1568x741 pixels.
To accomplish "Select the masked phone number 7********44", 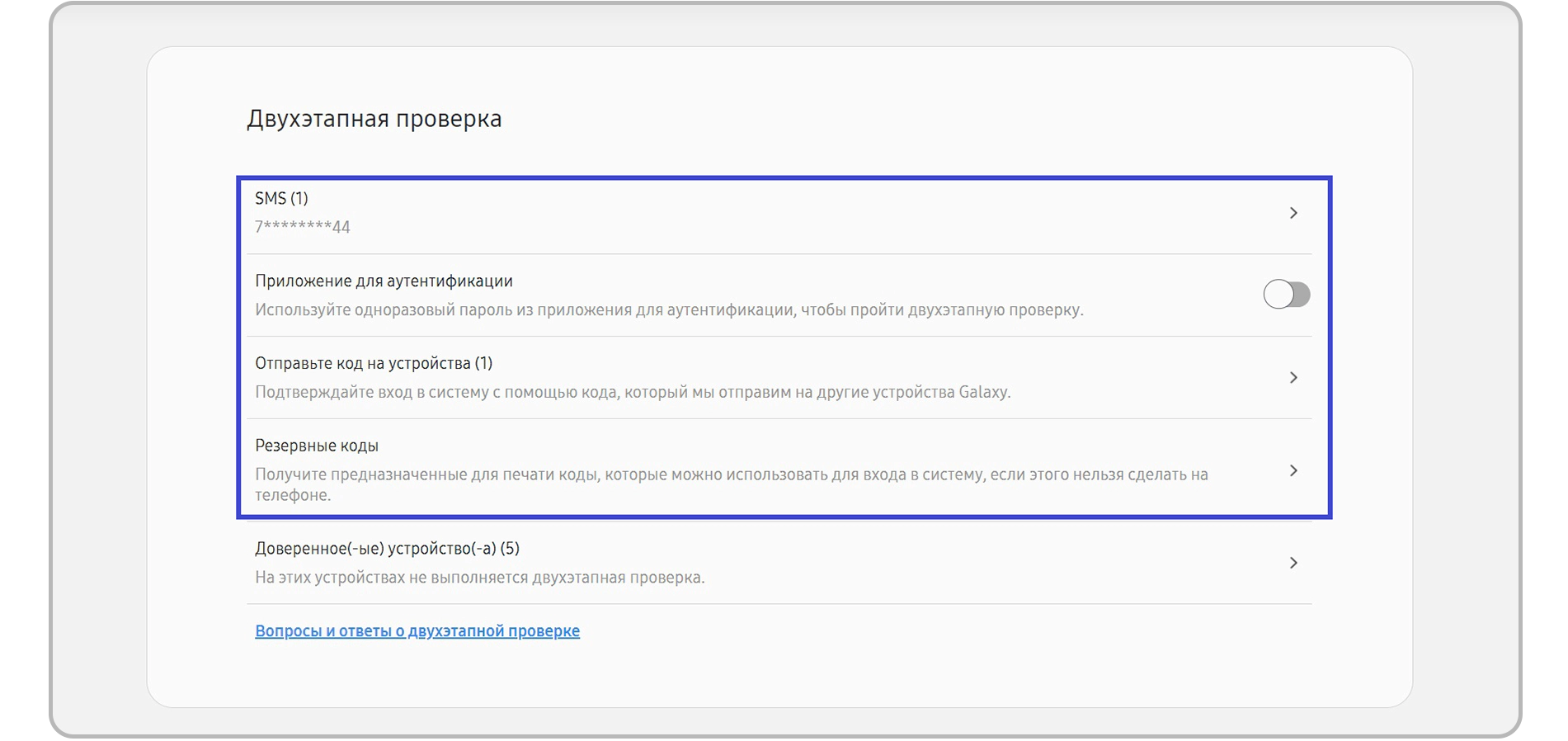I will [302, 227].
